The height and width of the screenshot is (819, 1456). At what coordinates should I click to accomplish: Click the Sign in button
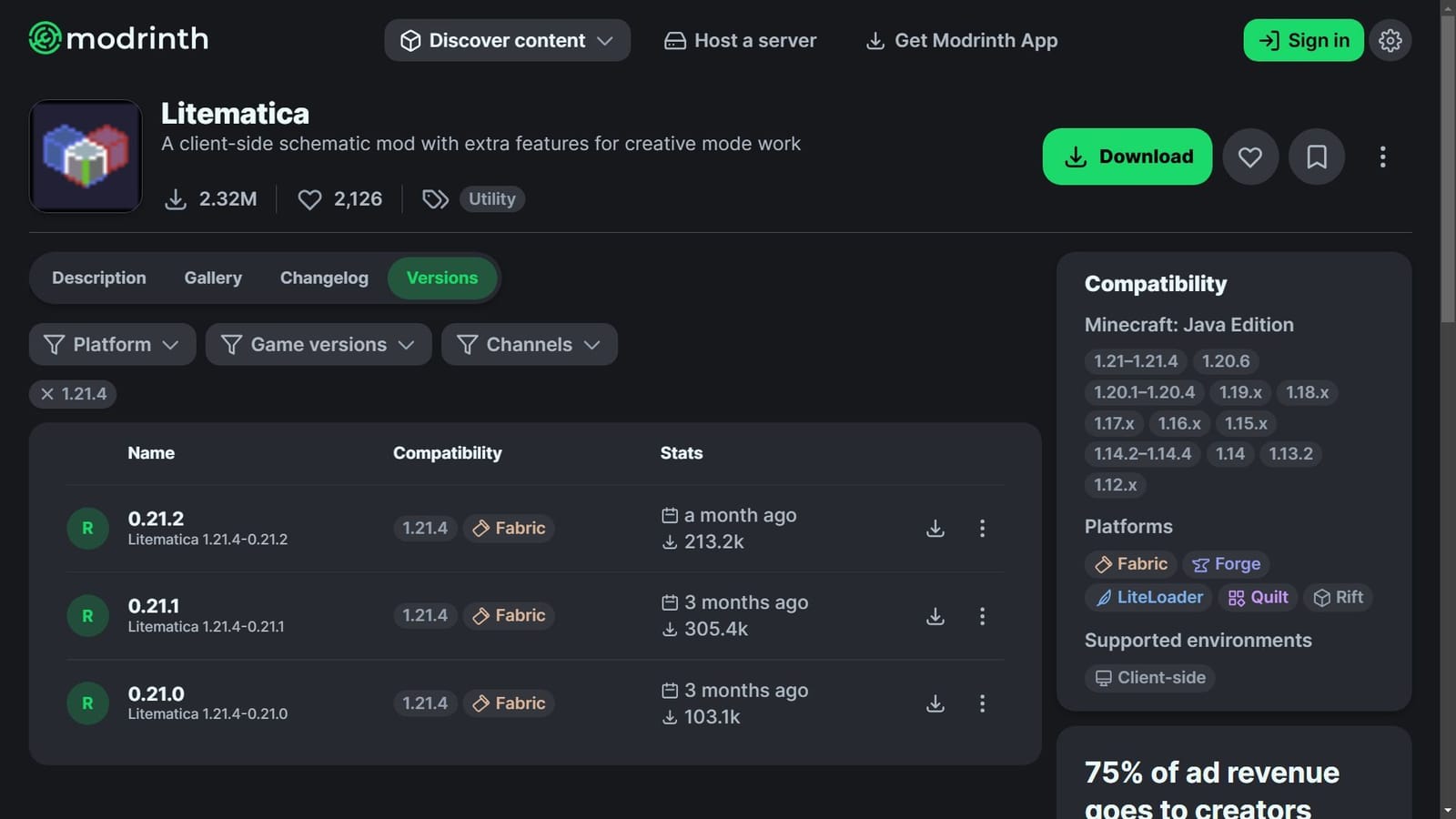(x=1303, y=41)
